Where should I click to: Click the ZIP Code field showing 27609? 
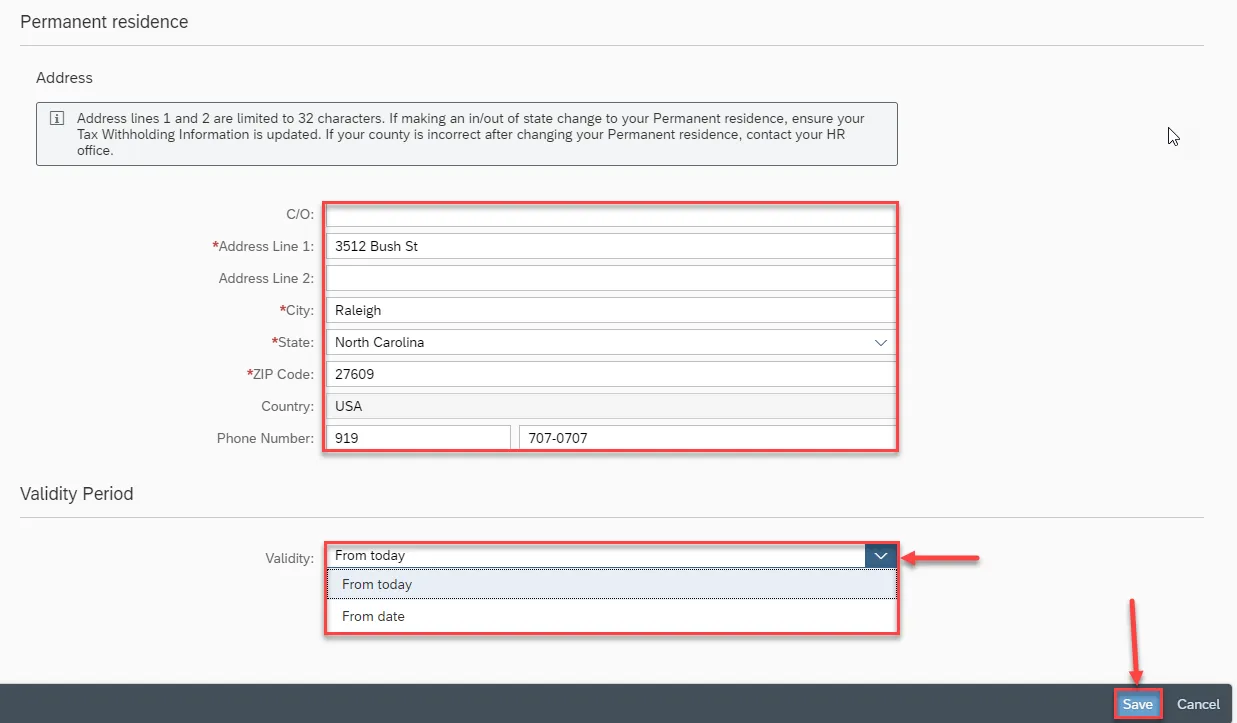[610, 374]
